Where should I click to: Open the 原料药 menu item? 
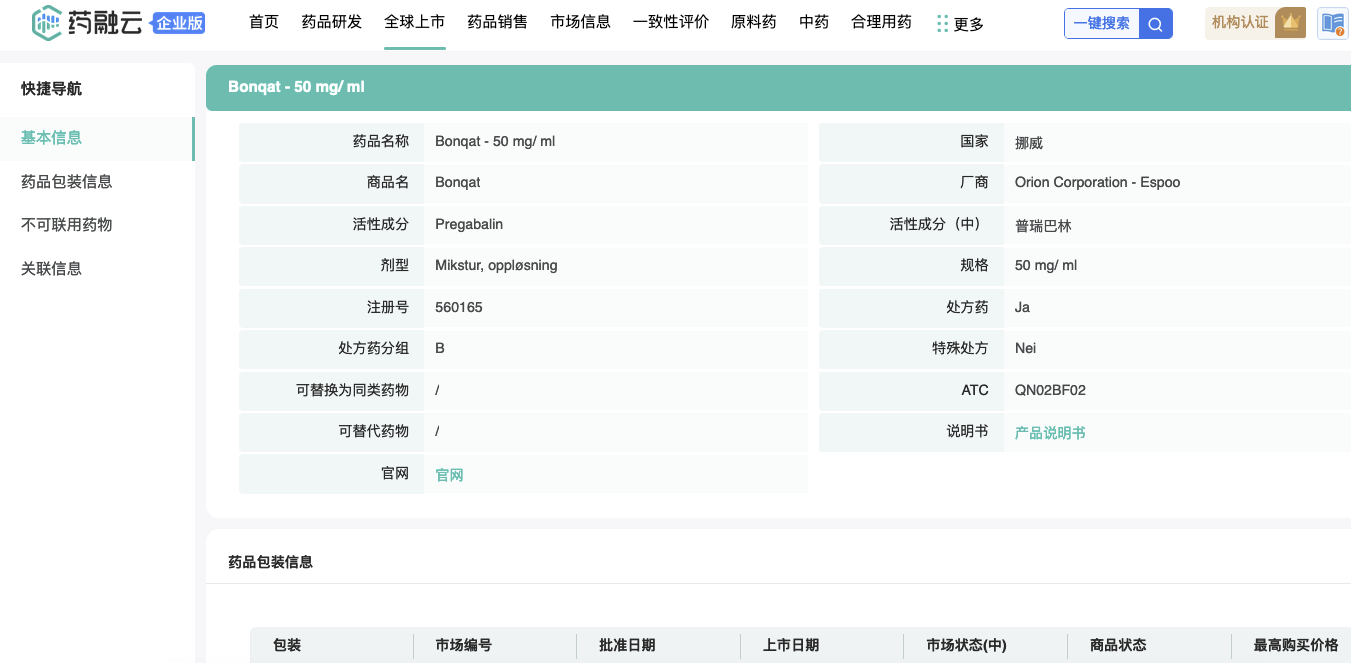753,22
